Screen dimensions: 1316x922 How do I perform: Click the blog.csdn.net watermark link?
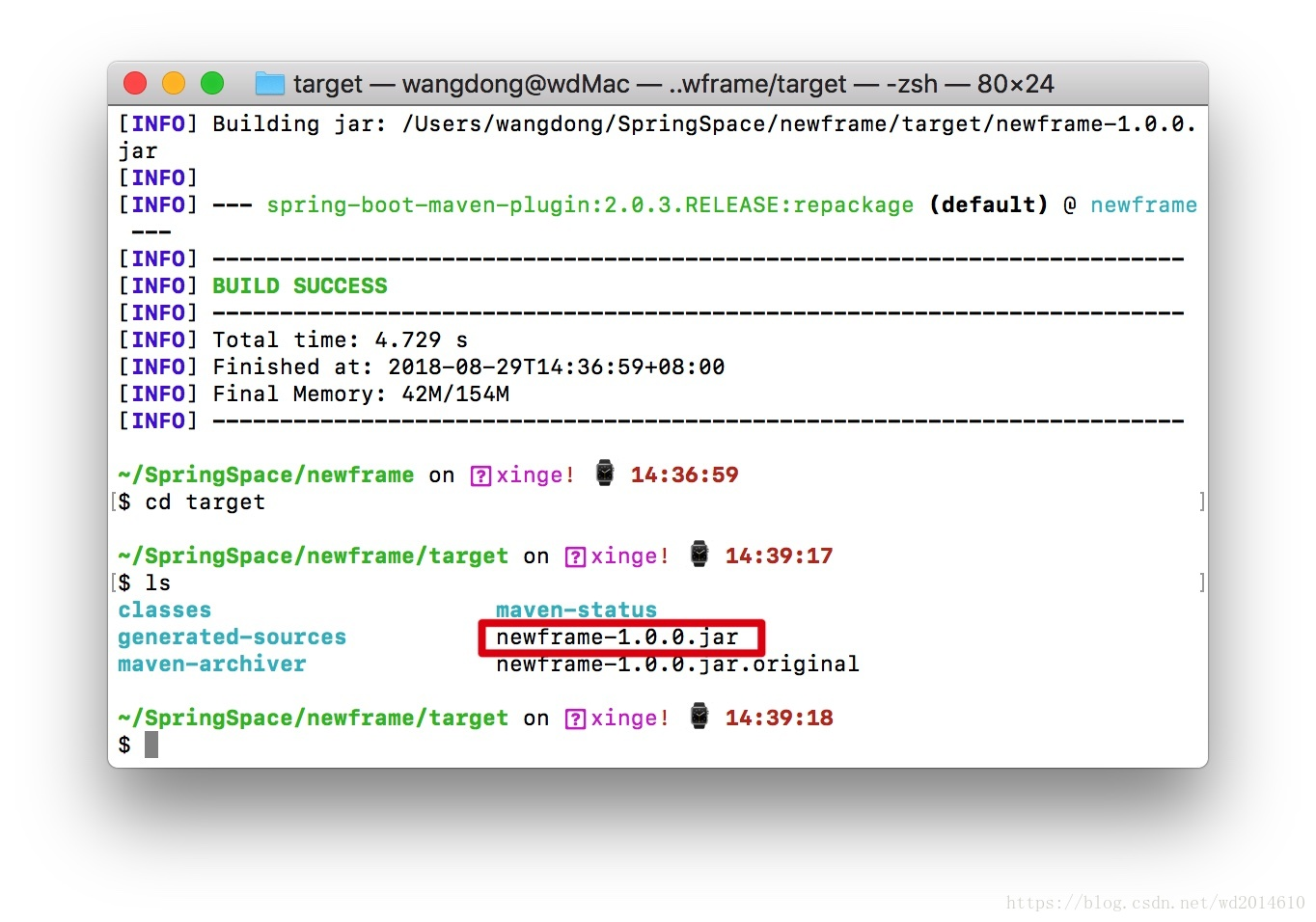pyautogui.click(x=1152, y=903)
